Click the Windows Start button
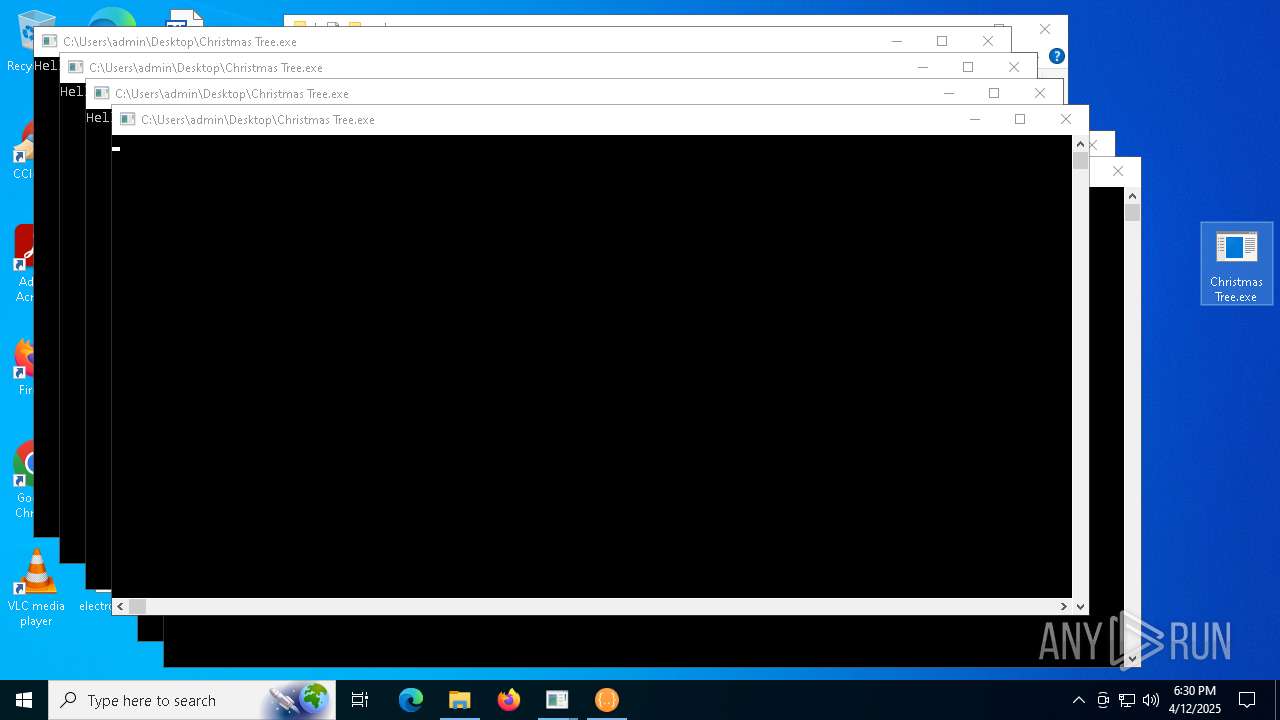This screenshot has height=720, width=1280. (24, 700)
